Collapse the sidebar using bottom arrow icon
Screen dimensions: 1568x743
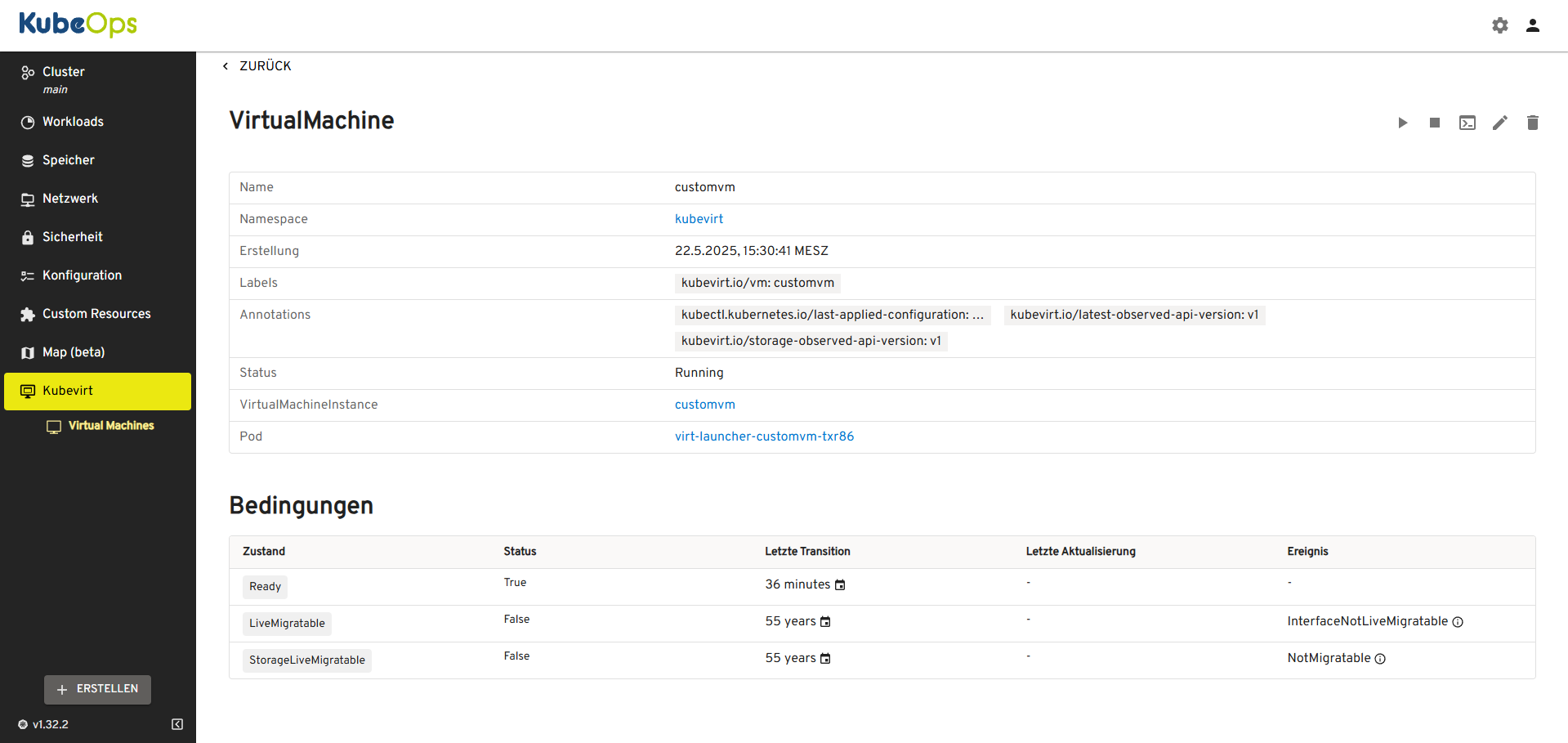coord(177,724)
